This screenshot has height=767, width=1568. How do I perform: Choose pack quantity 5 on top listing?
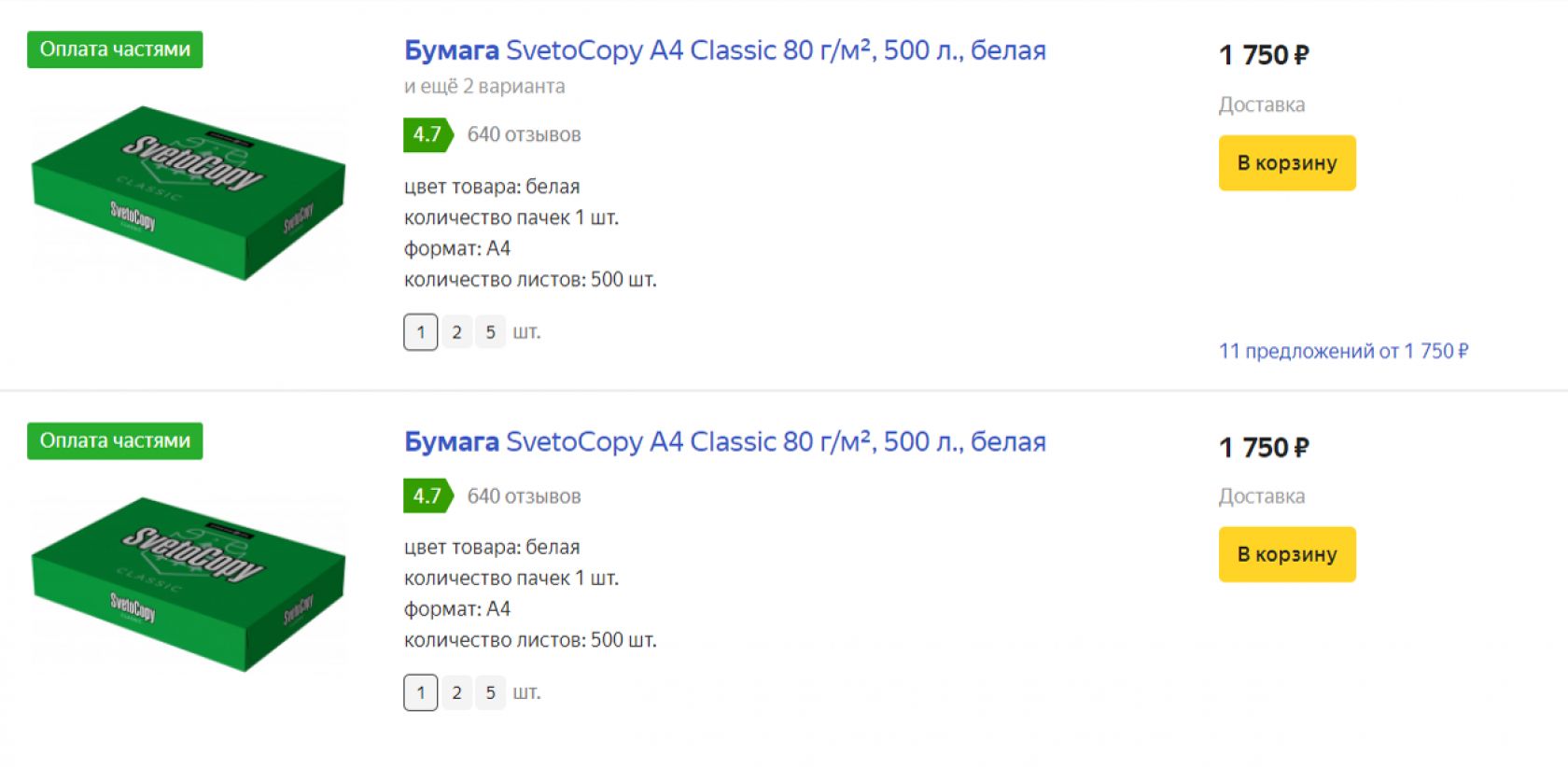pos(490,332)
